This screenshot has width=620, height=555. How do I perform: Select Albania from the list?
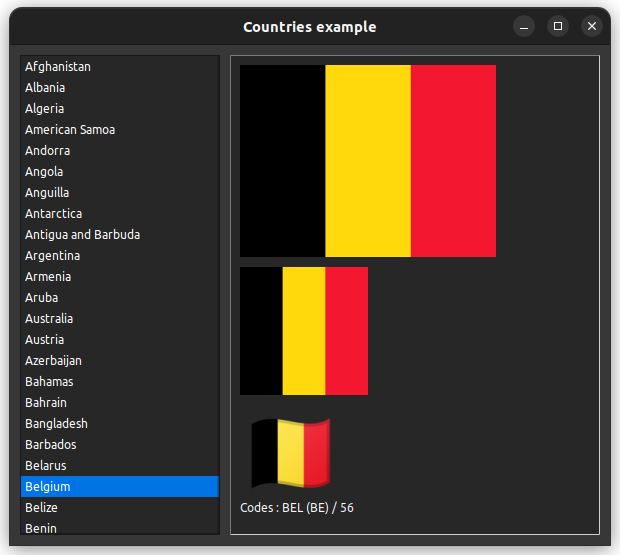[45, 88]
